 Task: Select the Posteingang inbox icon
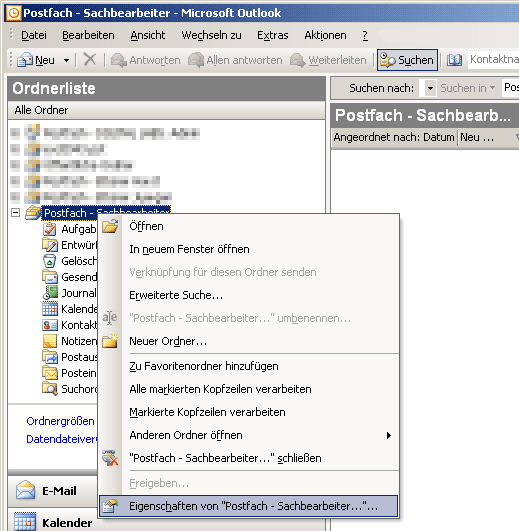[50, 373]
